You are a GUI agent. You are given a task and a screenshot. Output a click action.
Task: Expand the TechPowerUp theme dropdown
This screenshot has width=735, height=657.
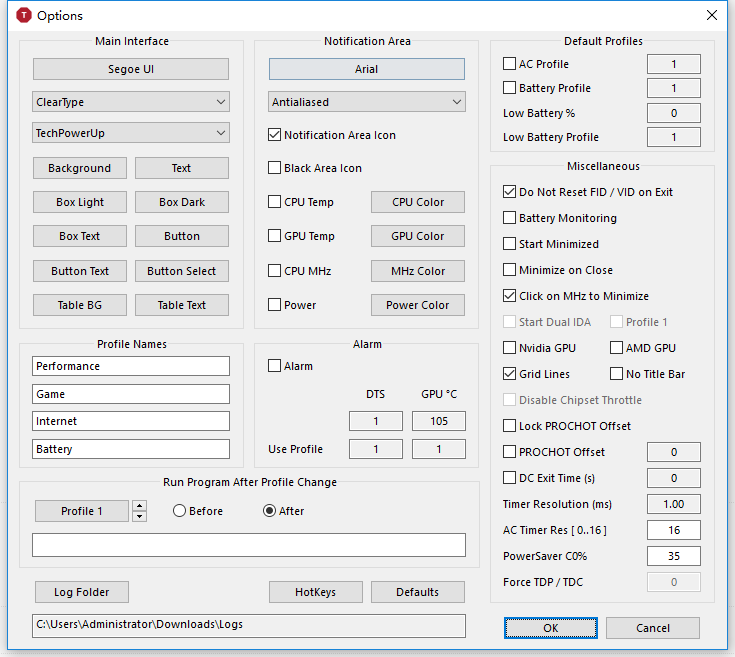tap(131, 133)
